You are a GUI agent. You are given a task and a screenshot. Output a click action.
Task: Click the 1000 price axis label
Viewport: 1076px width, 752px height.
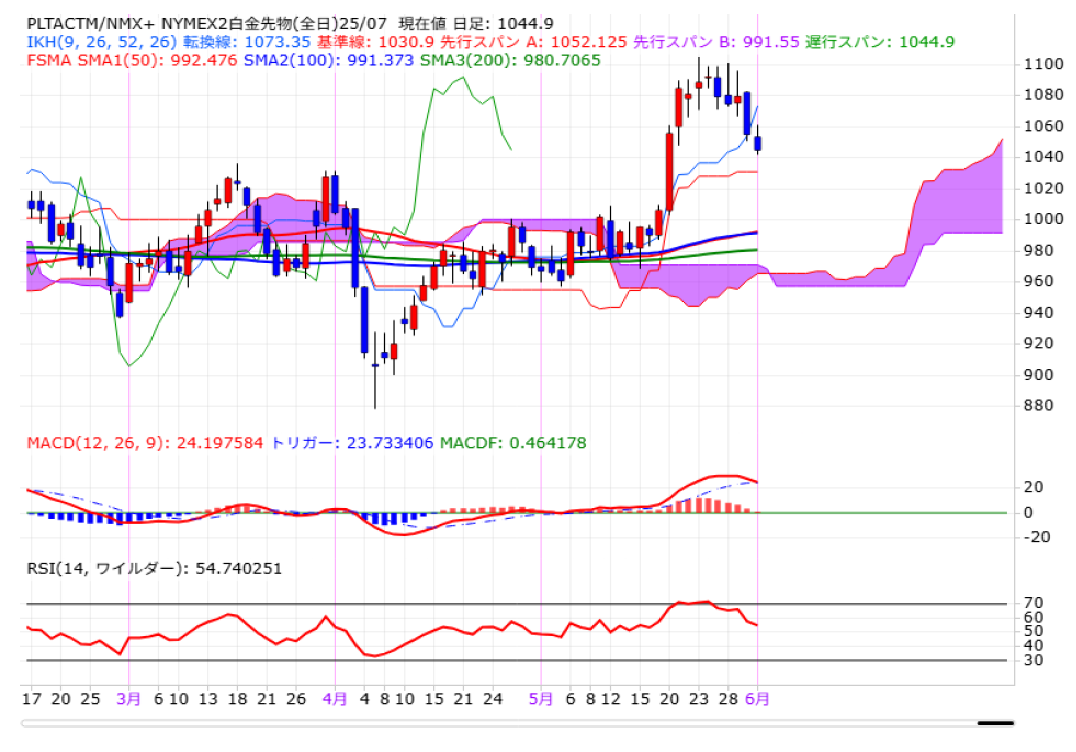click(1043, 220)
